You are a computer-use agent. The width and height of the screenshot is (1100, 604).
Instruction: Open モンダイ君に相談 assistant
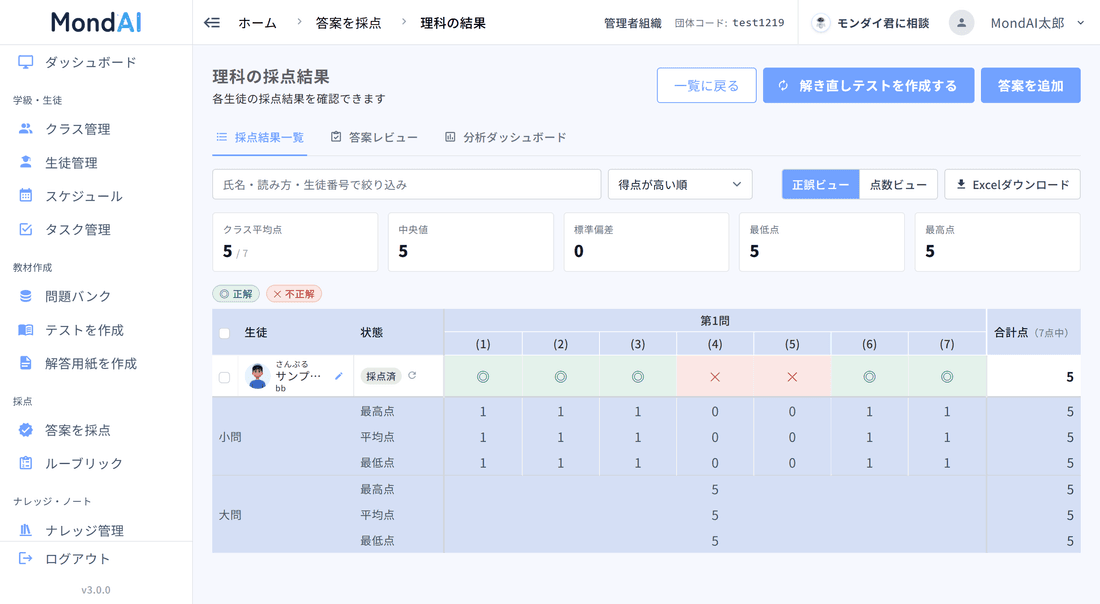pyautogui.click(x=871, y=23)
